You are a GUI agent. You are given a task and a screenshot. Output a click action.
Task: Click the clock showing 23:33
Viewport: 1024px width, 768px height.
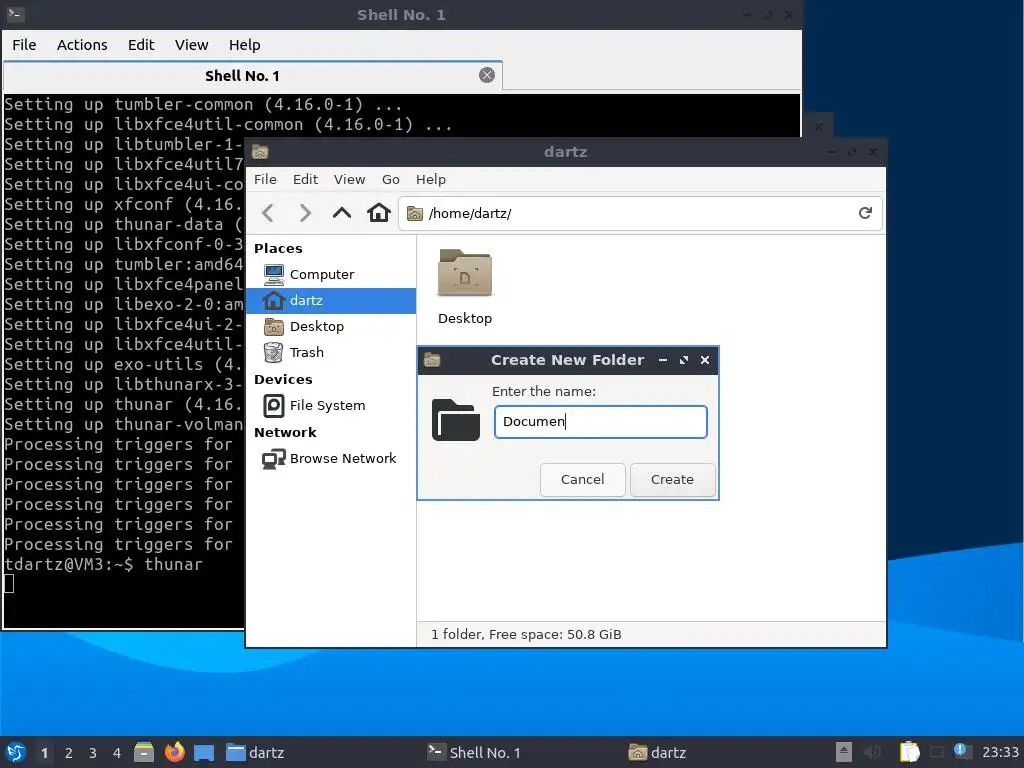click(1000, 752)
